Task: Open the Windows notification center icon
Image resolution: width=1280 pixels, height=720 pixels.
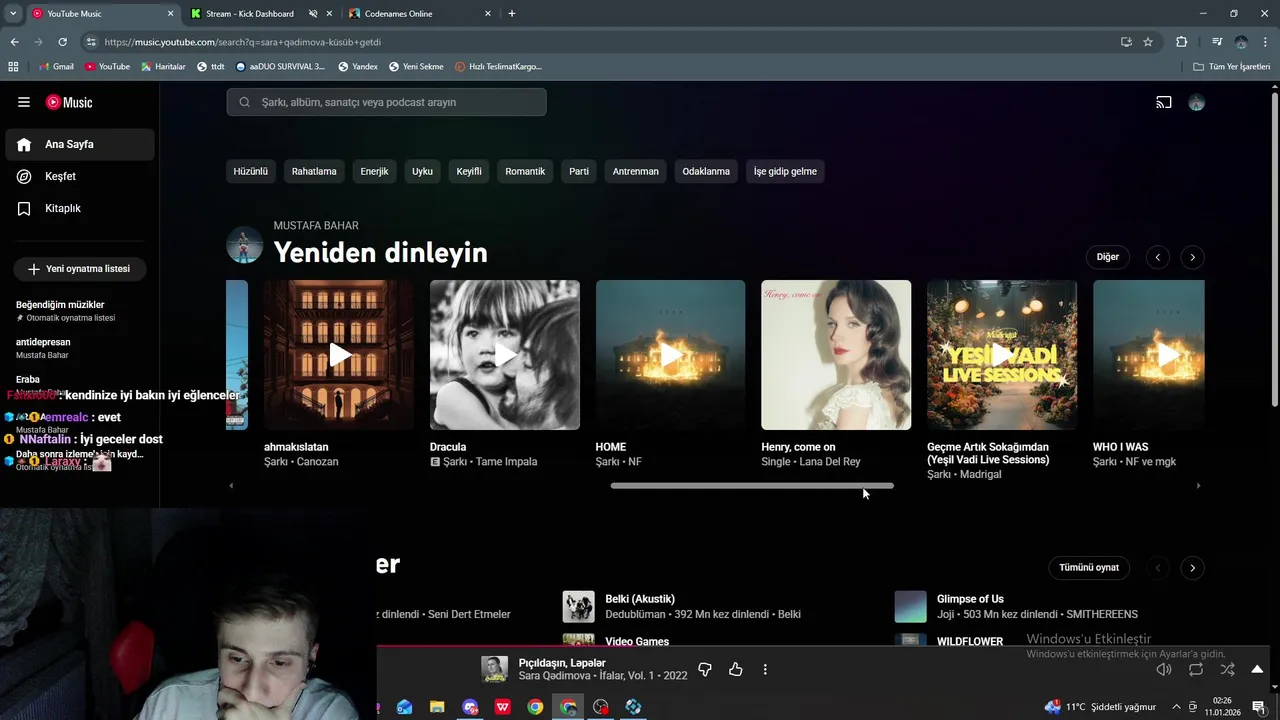Action: pos(1258,707)
